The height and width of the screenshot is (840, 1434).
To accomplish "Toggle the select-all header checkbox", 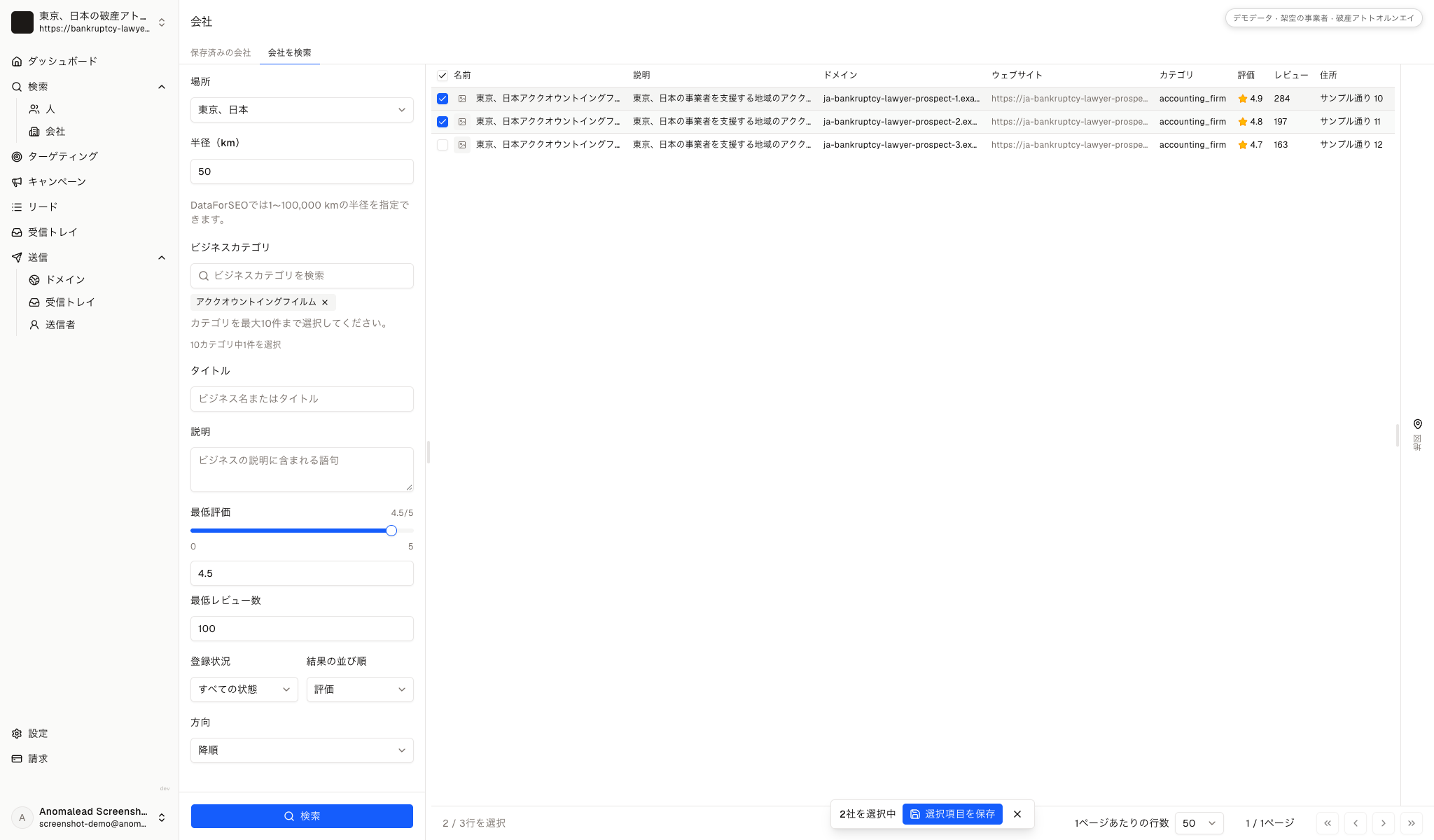I will coord(443,76).
